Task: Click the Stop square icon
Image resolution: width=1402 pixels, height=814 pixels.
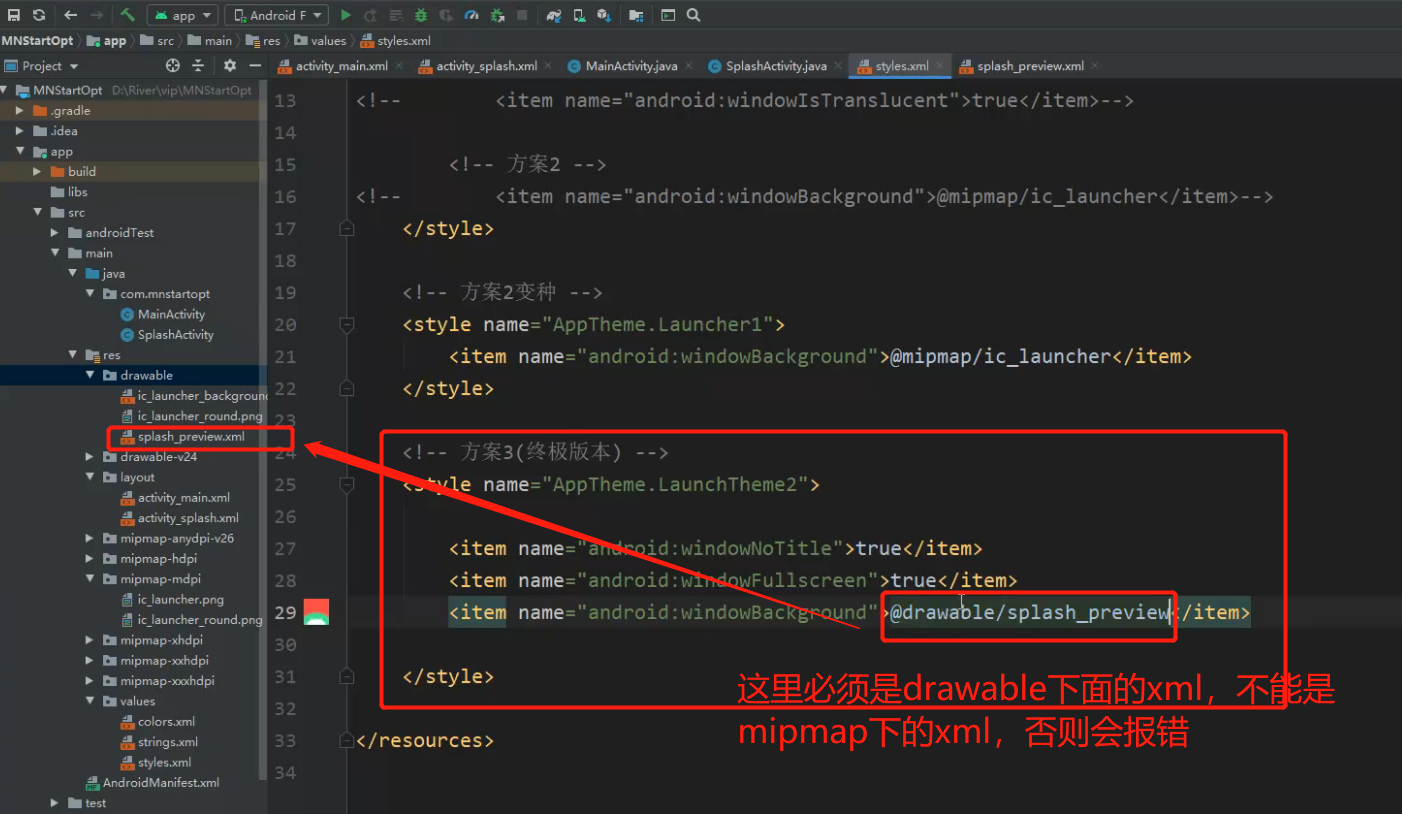Action: tap(522, 15)
